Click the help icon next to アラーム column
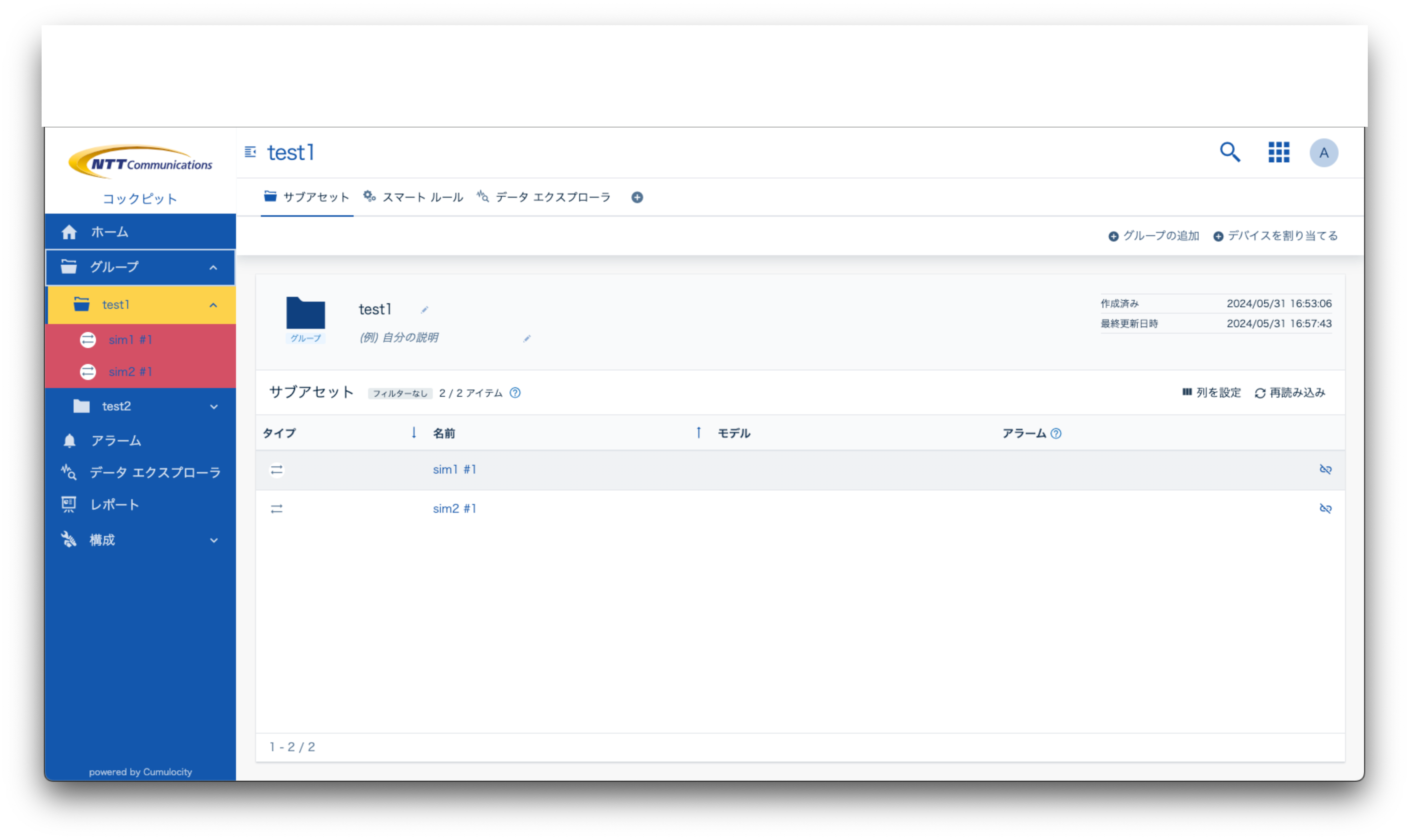The width and height of the screenshot is (1409, 840). coord(1056,434)
